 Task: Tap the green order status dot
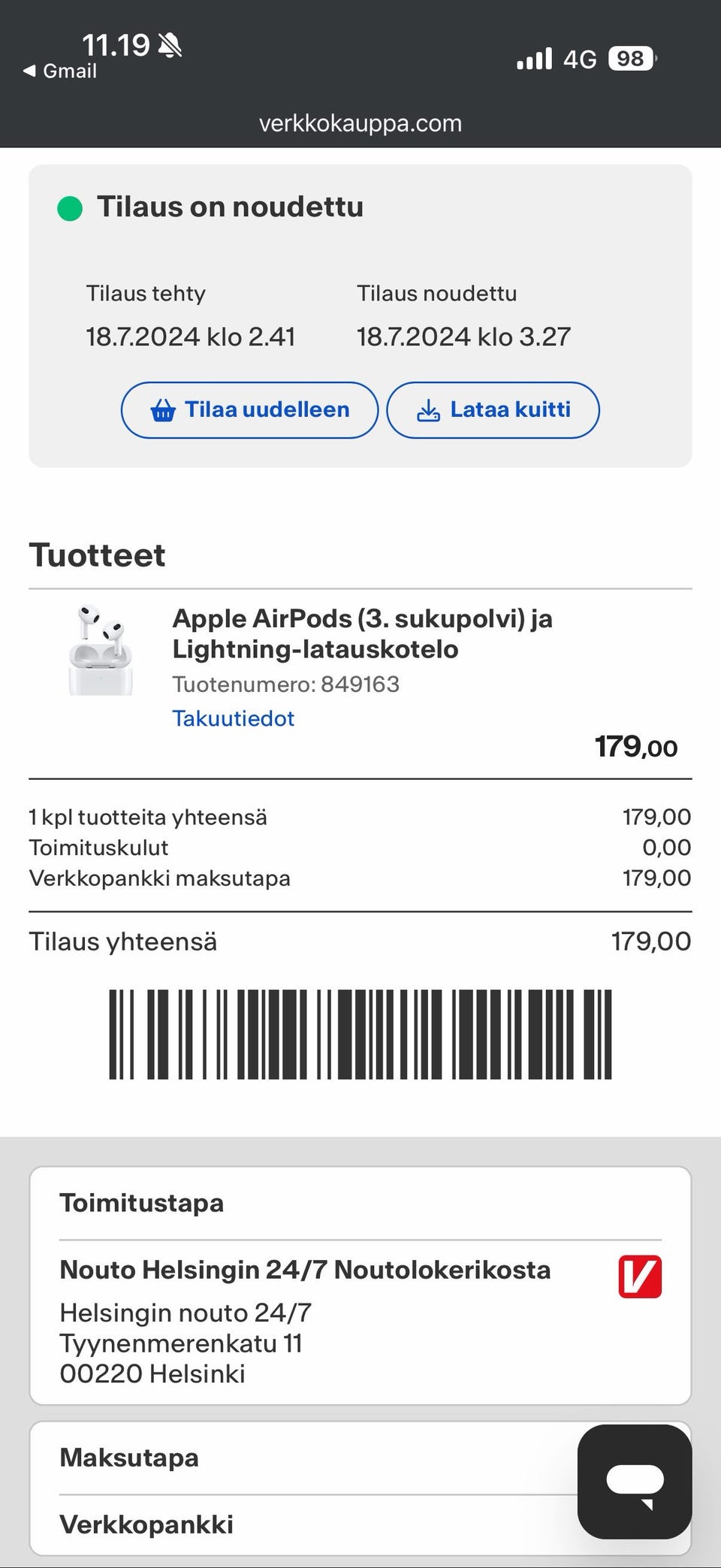coord(70,208)
